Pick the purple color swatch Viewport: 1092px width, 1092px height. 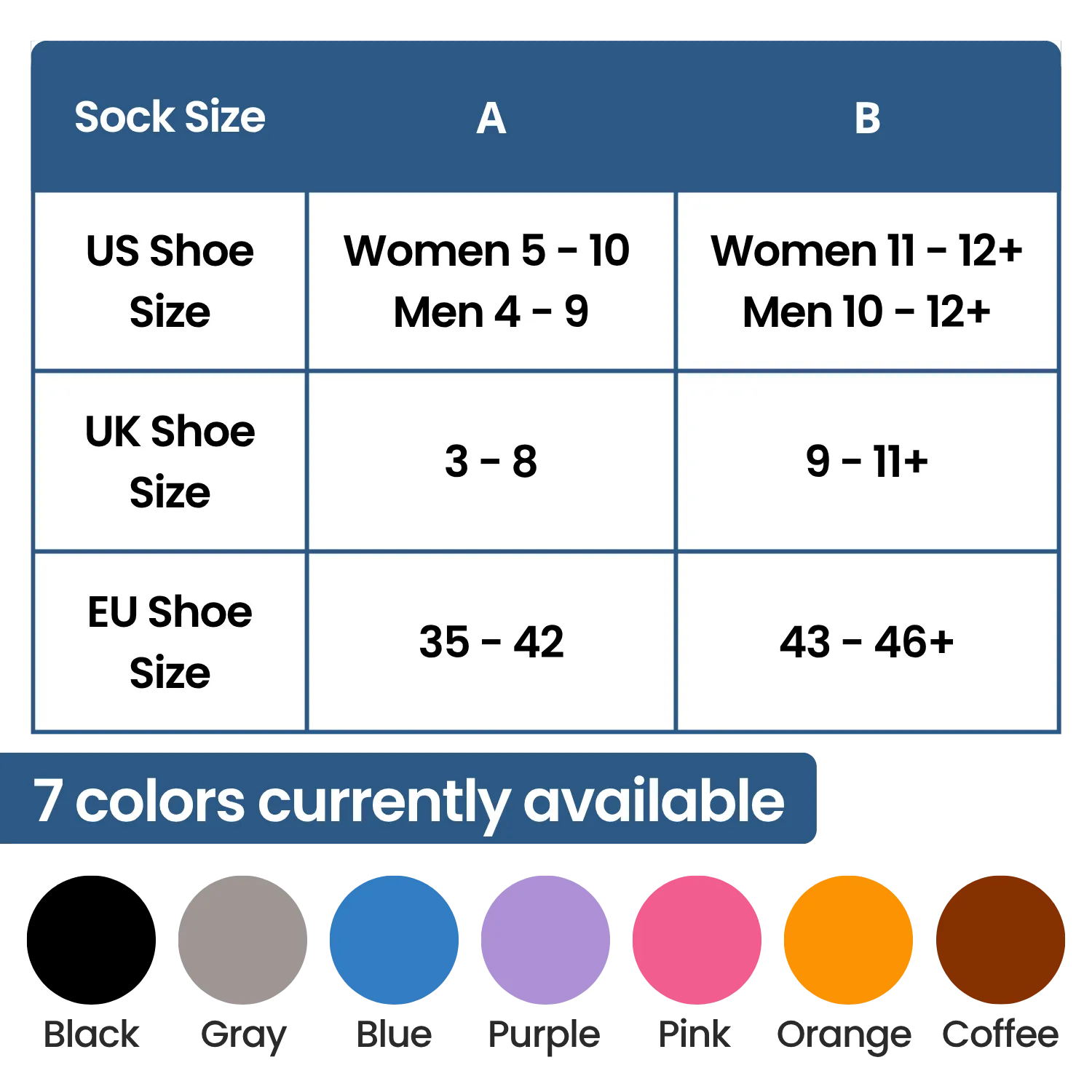tap(545, 940)
